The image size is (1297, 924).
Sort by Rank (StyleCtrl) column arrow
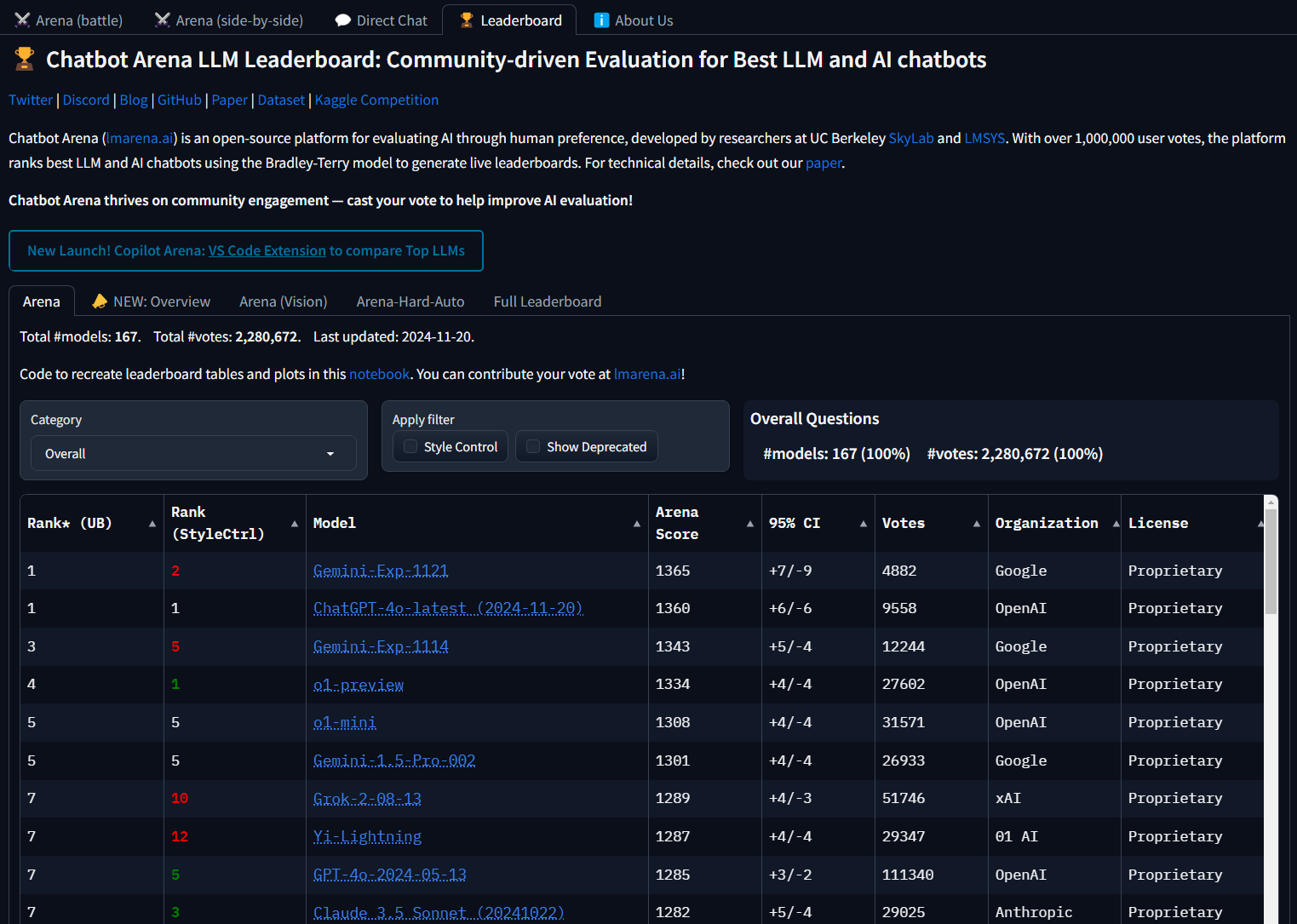(295, 524)
